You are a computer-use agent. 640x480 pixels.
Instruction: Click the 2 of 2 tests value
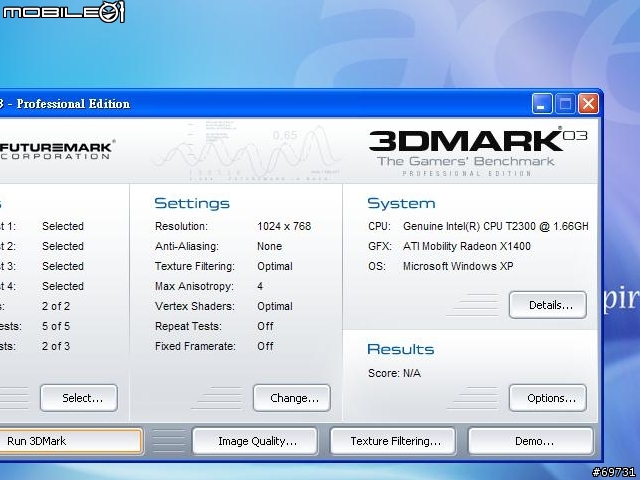point(56,306)
